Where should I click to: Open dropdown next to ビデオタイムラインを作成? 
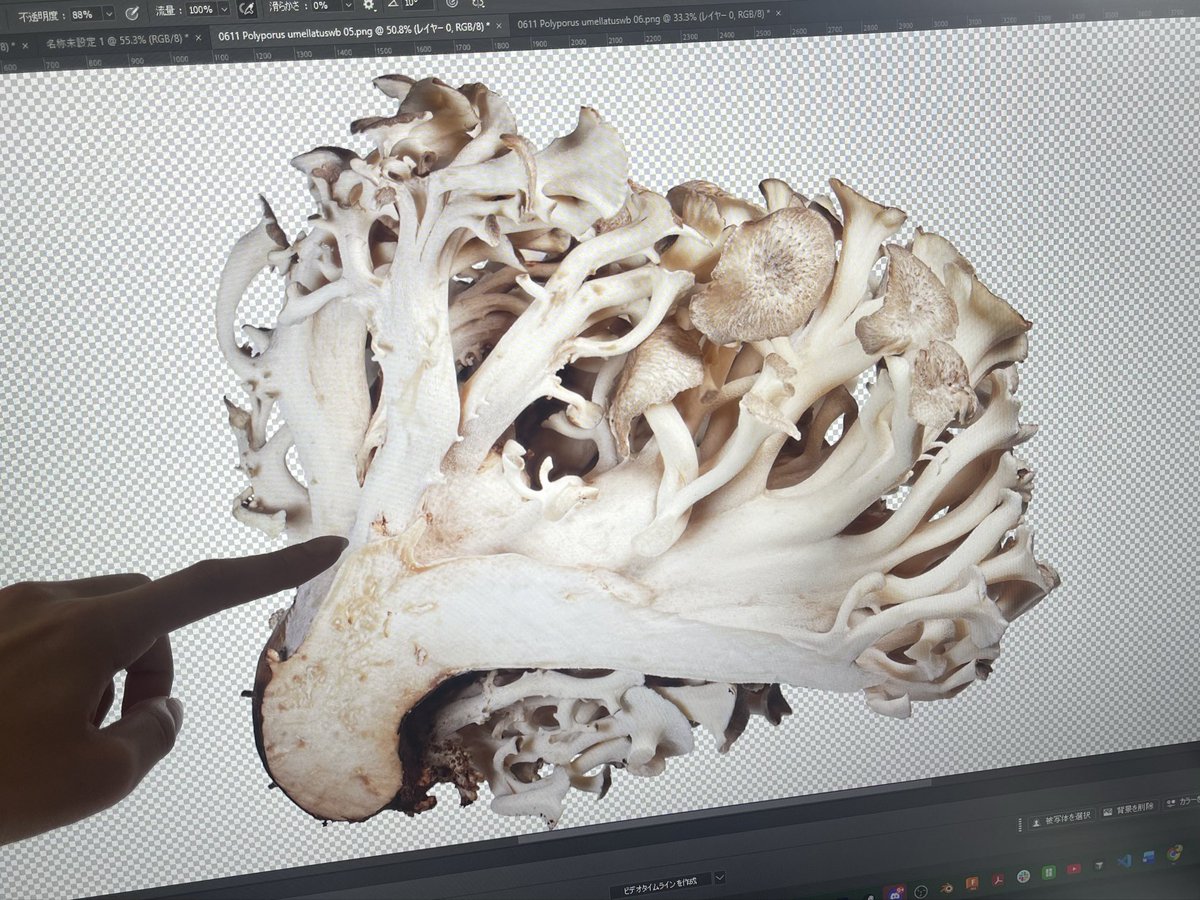pos(720,877)
